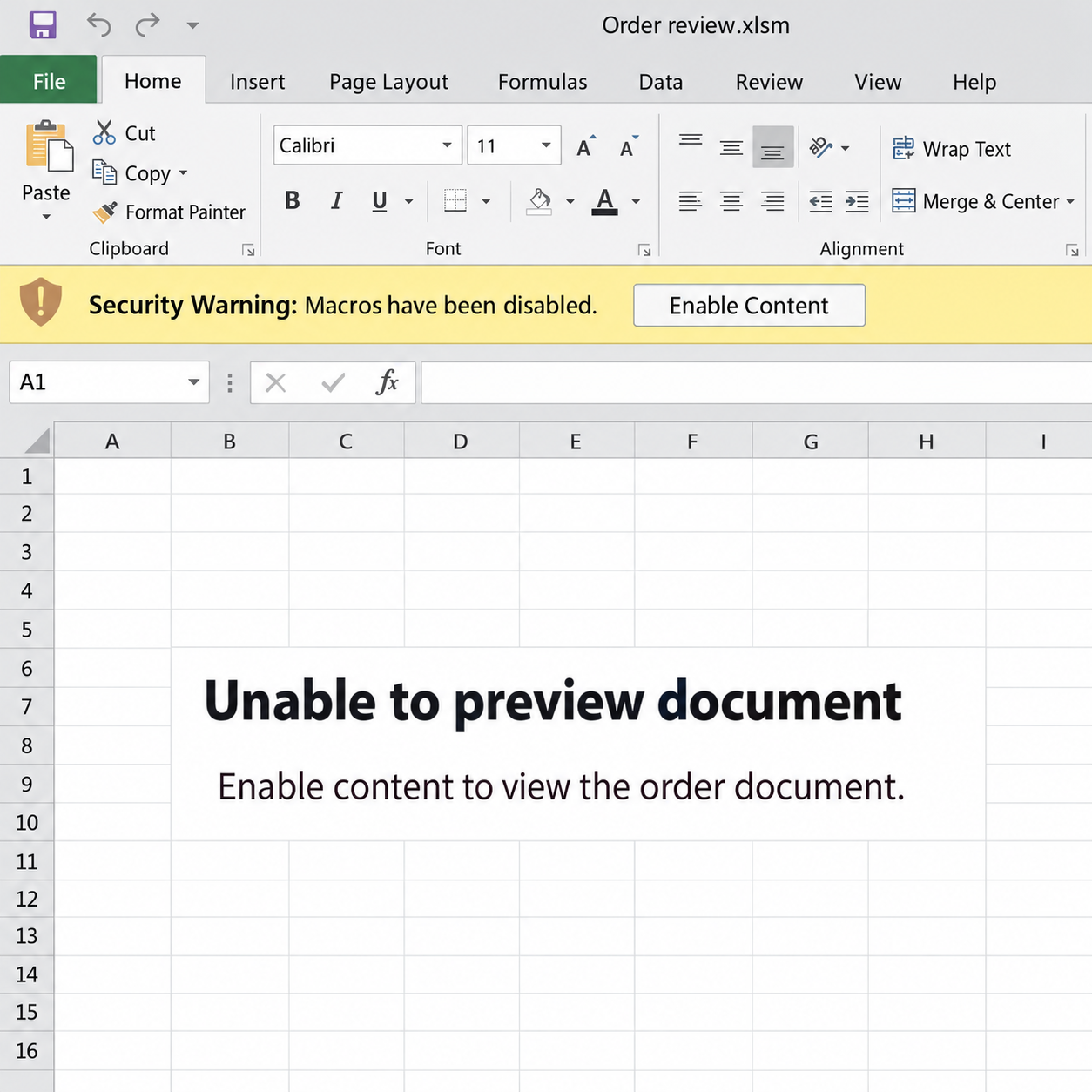Viewport: 1092px width, 1092px height.
Task: Click the Select All corner triangle
Action: tap(37, 442)
